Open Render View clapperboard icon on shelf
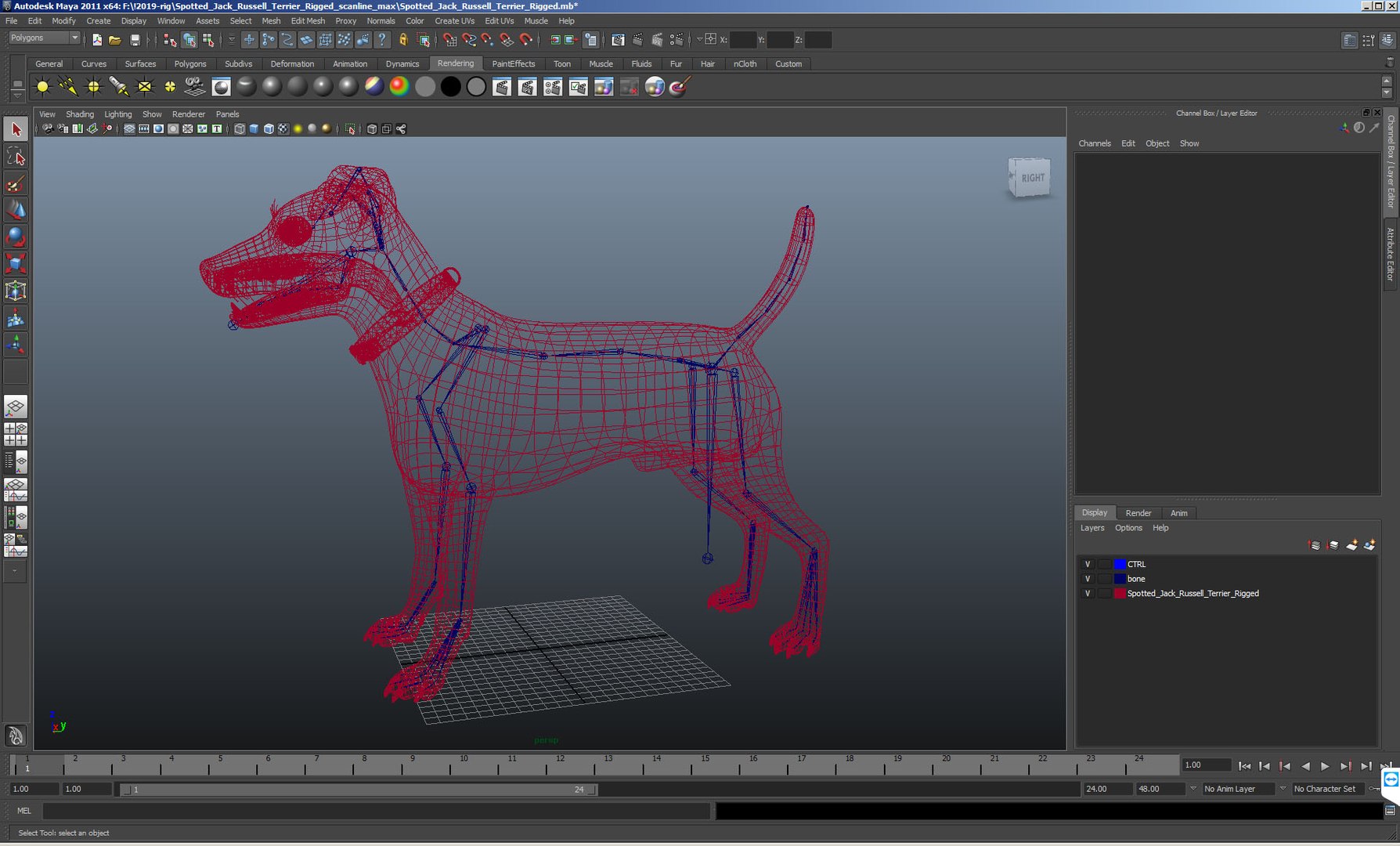Viewport: 1400px width, 846px height. (502, 87)
